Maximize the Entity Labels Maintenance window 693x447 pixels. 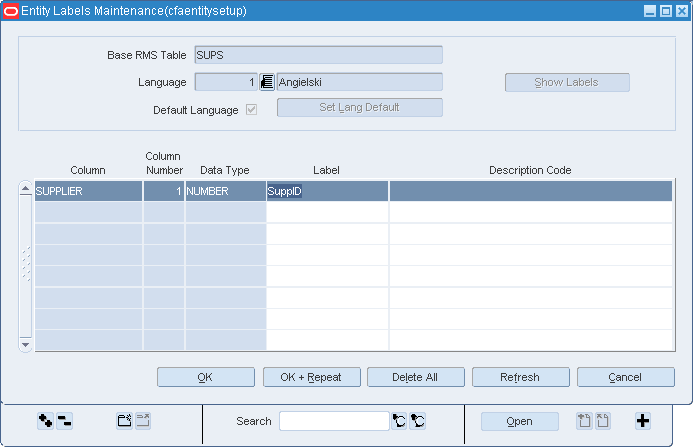pyautogui.click(x=666, y=11)
